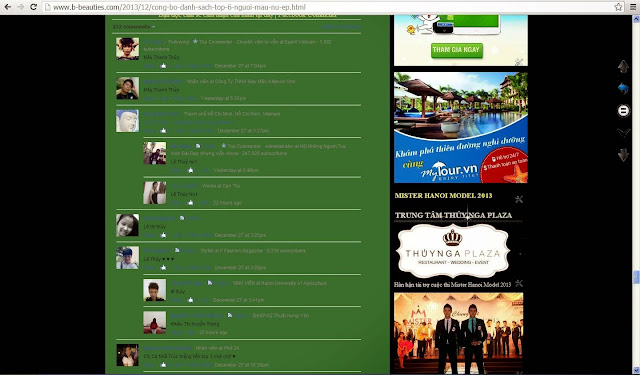Image resolution: width=640 pixels, height=375 pixels.
Task: Click the 'Add a comment' link above comments
Action: point(341,27)
